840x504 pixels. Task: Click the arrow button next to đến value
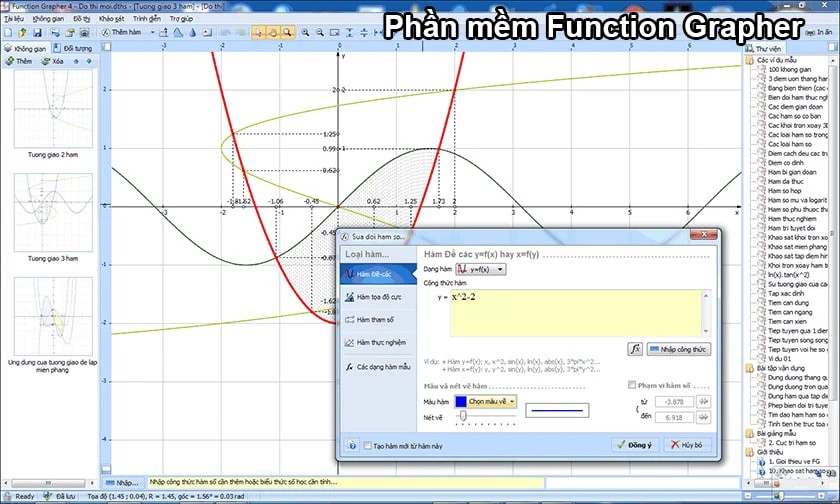(x=703, y=417)
